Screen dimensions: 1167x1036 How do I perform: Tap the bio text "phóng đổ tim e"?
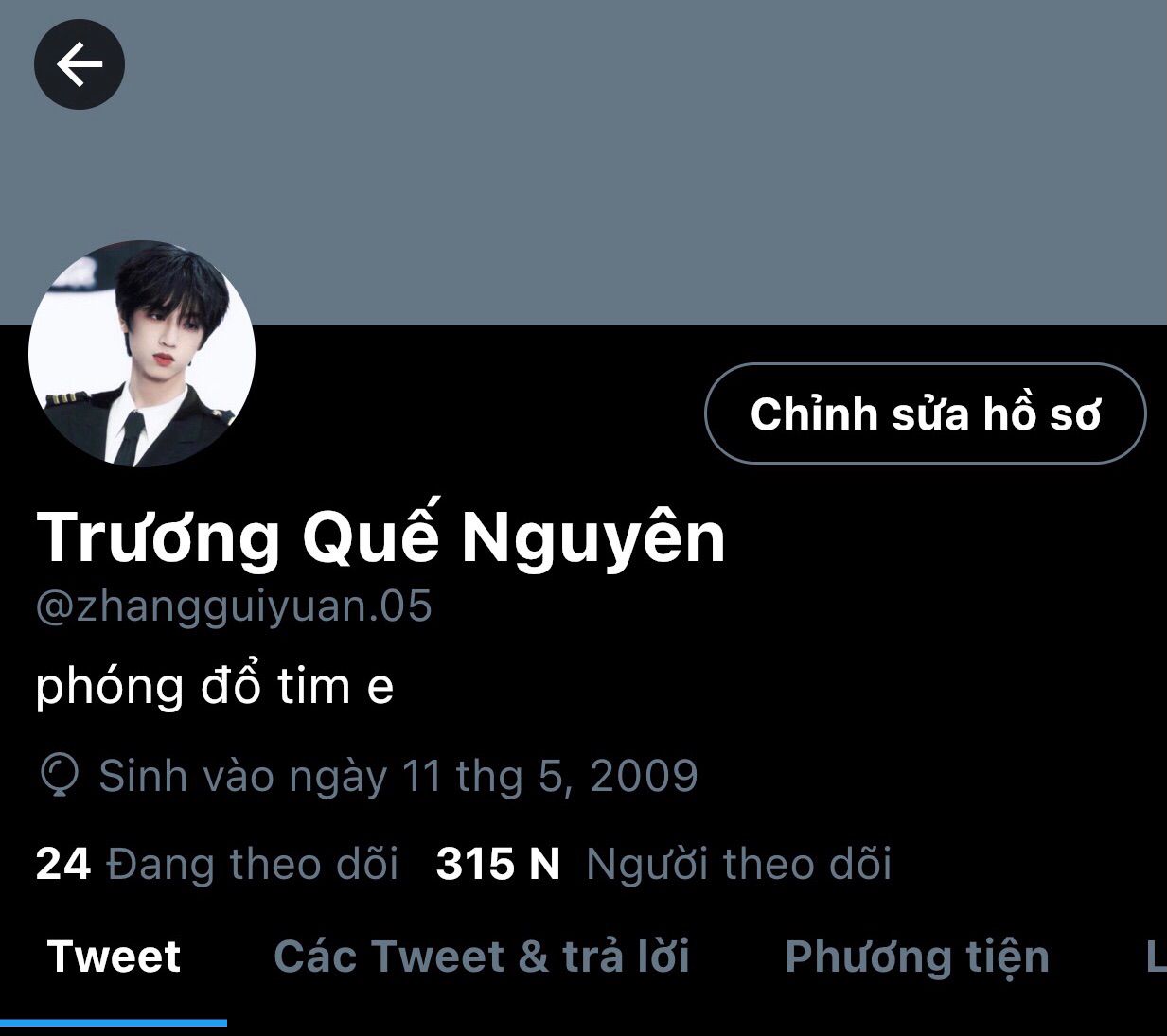pyautogui.click(x=215, y=685)
